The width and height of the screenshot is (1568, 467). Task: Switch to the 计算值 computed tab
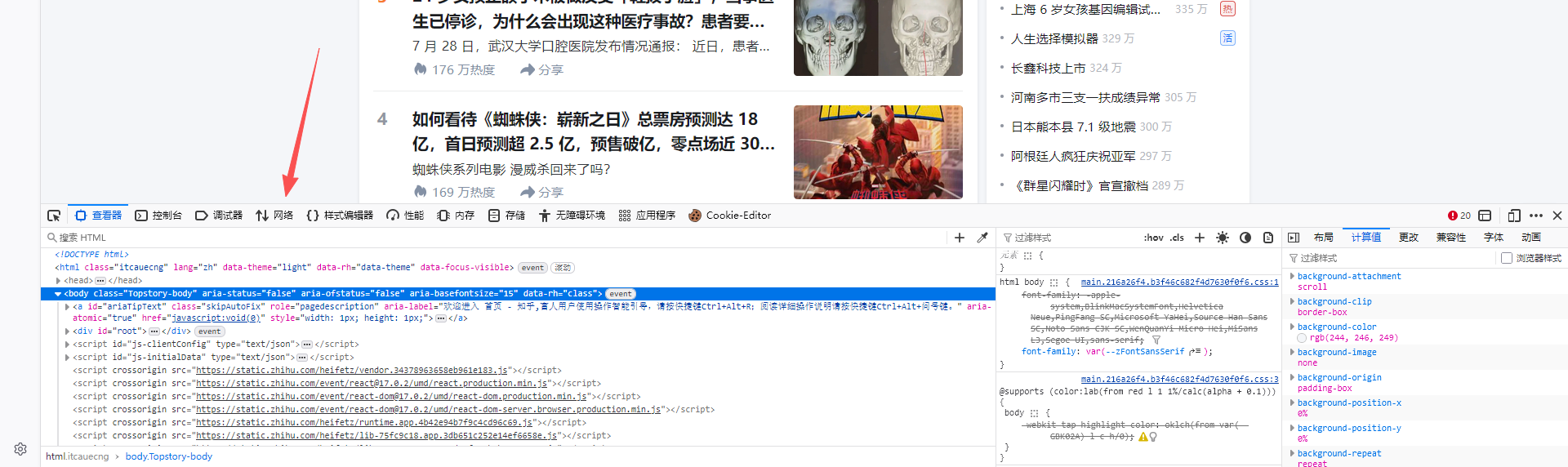tap(1366, 238)
